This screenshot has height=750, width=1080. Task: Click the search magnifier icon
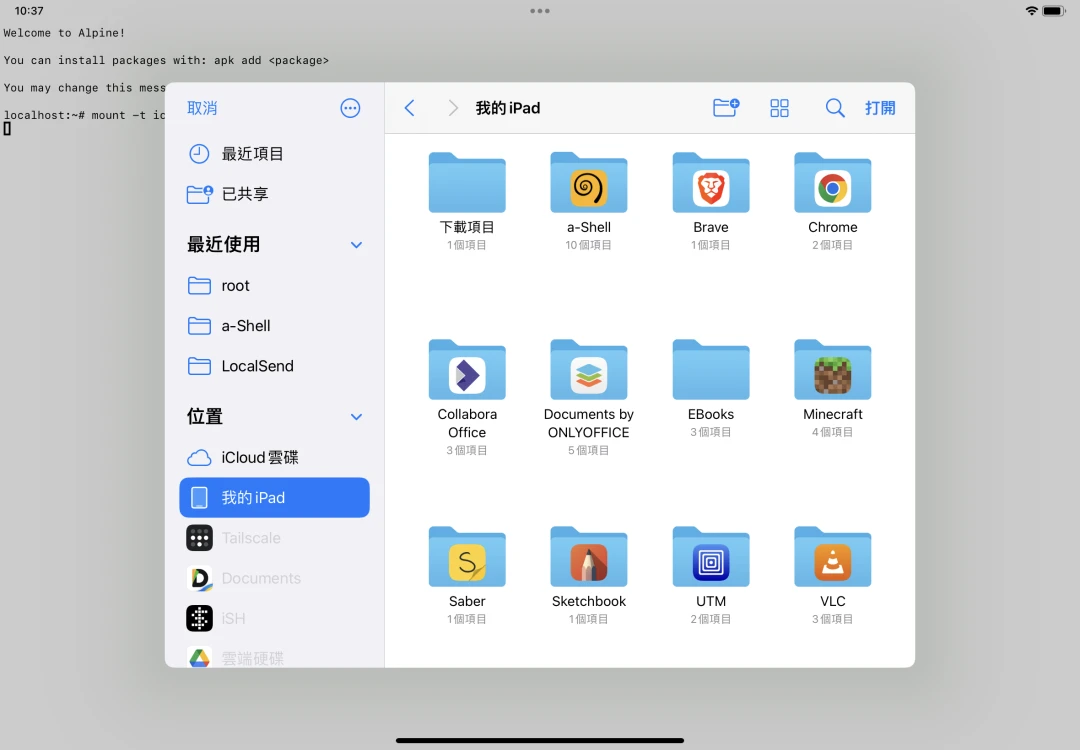835,108
